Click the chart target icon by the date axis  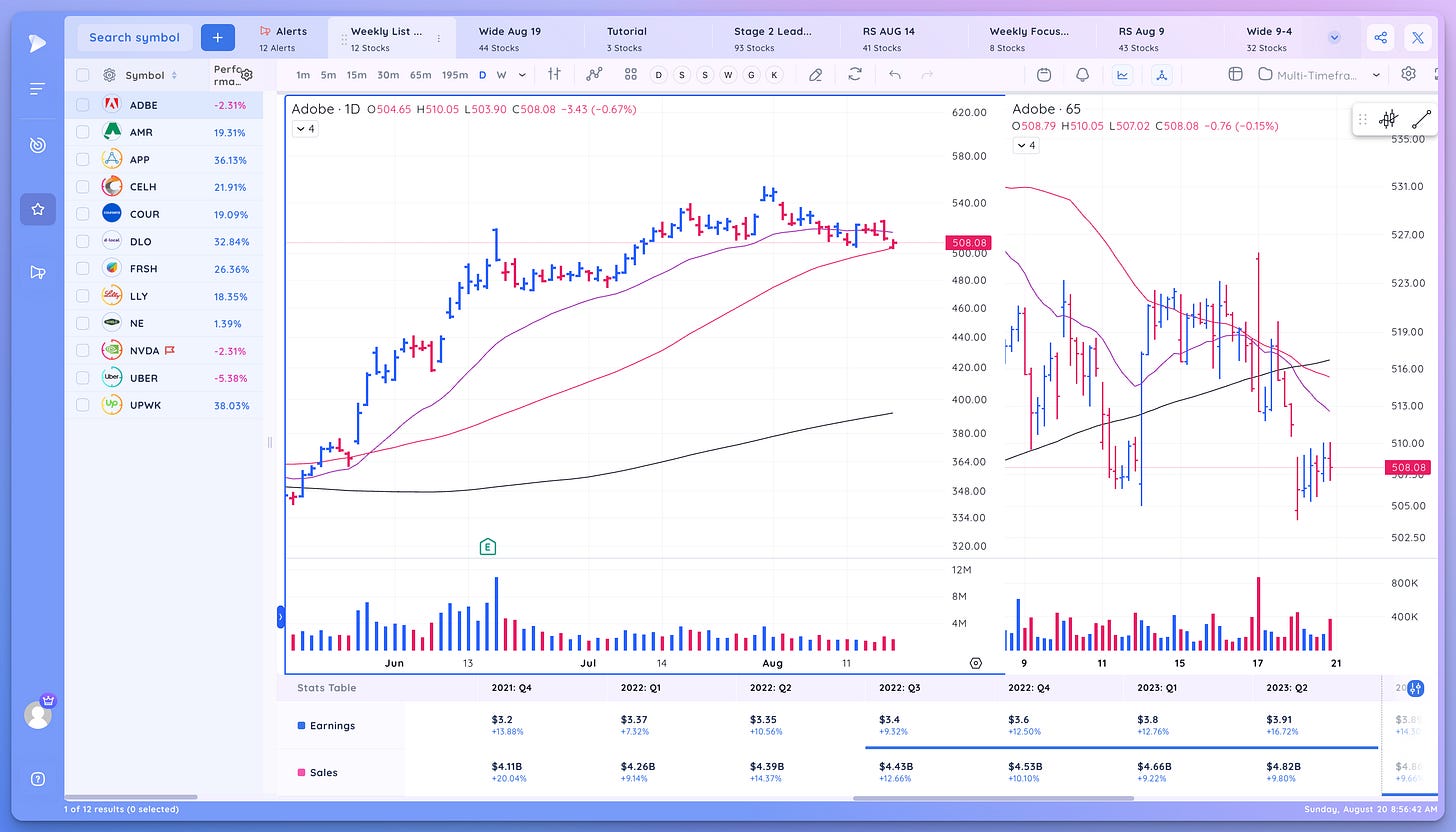tap(976, 663)
